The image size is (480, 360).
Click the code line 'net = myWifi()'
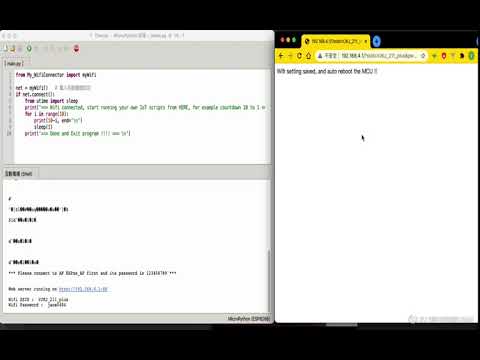(32, 88)
